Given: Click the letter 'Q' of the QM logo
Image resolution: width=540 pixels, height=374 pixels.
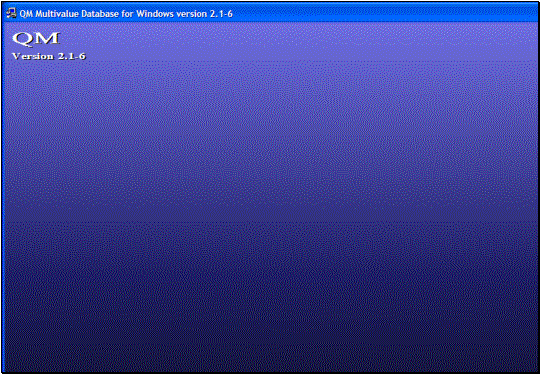Looking at the screenshot, I should click(x=23, y=38).
